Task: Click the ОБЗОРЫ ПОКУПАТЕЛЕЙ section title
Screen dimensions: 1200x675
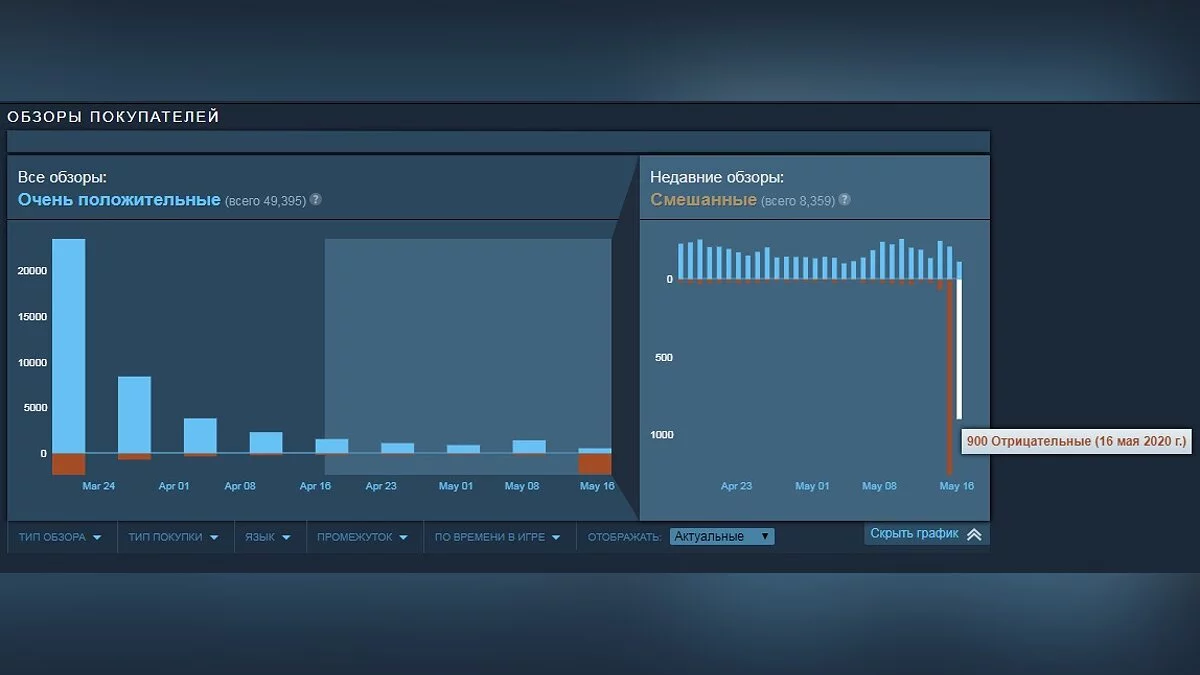Action: [x=113, y=117]
